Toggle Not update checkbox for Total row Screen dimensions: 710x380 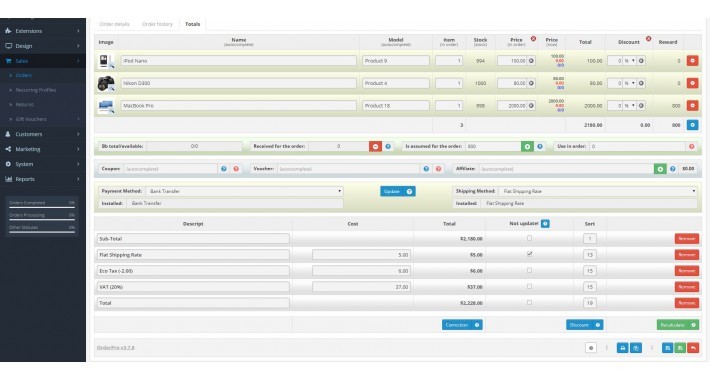point(529,303)
